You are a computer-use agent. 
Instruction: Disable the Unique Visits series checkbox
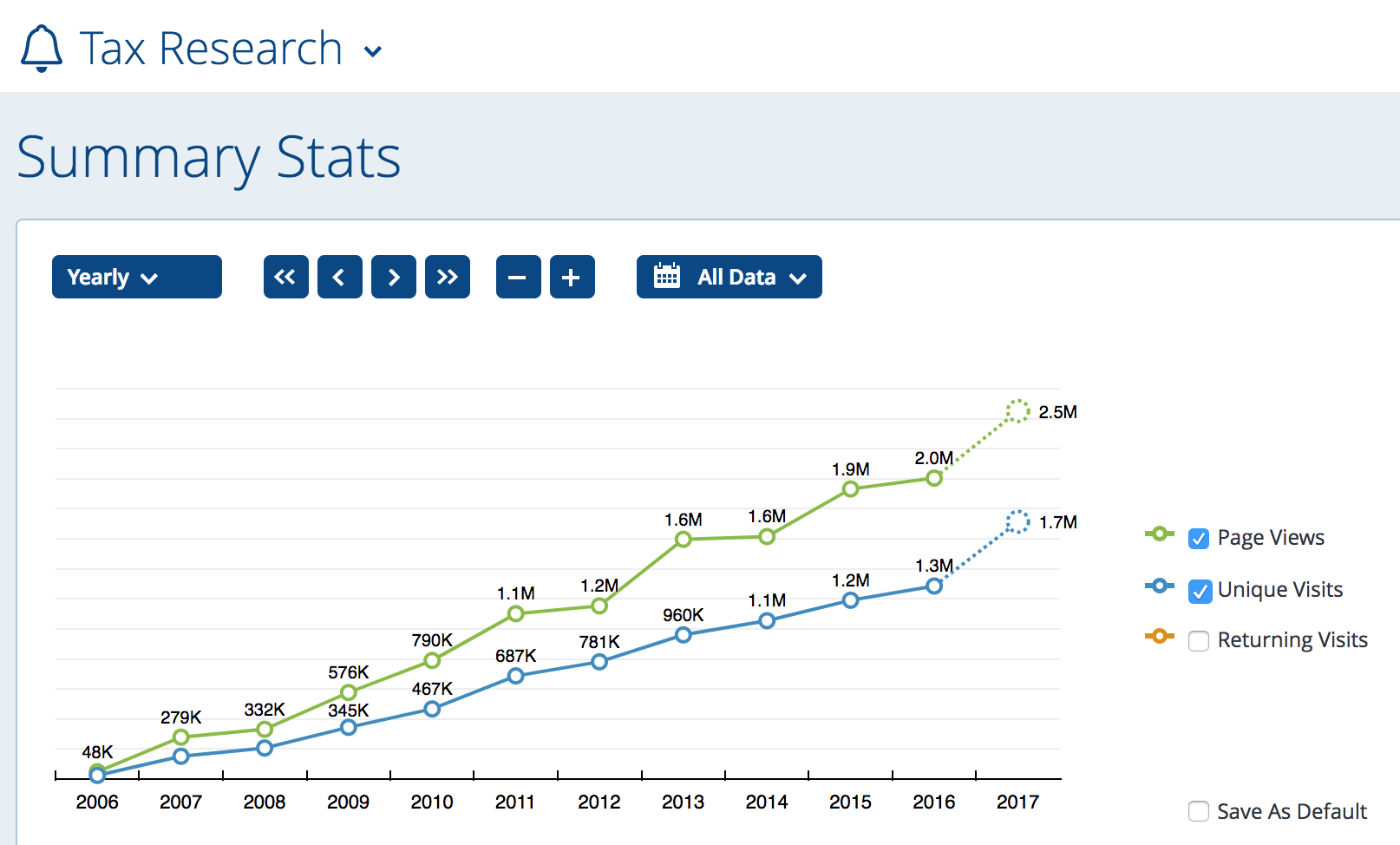click(x=1199, y=591)
